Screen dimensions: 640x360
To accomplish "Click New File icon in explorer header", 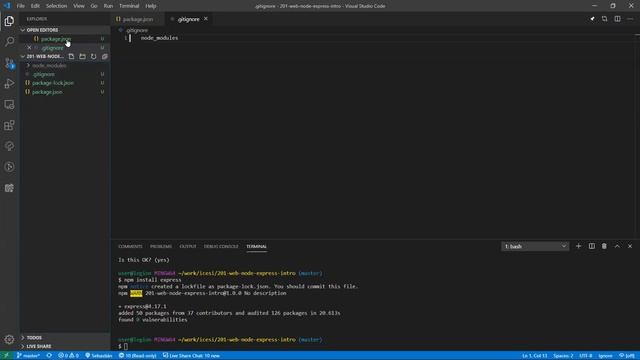I will [x=71, y=56].
